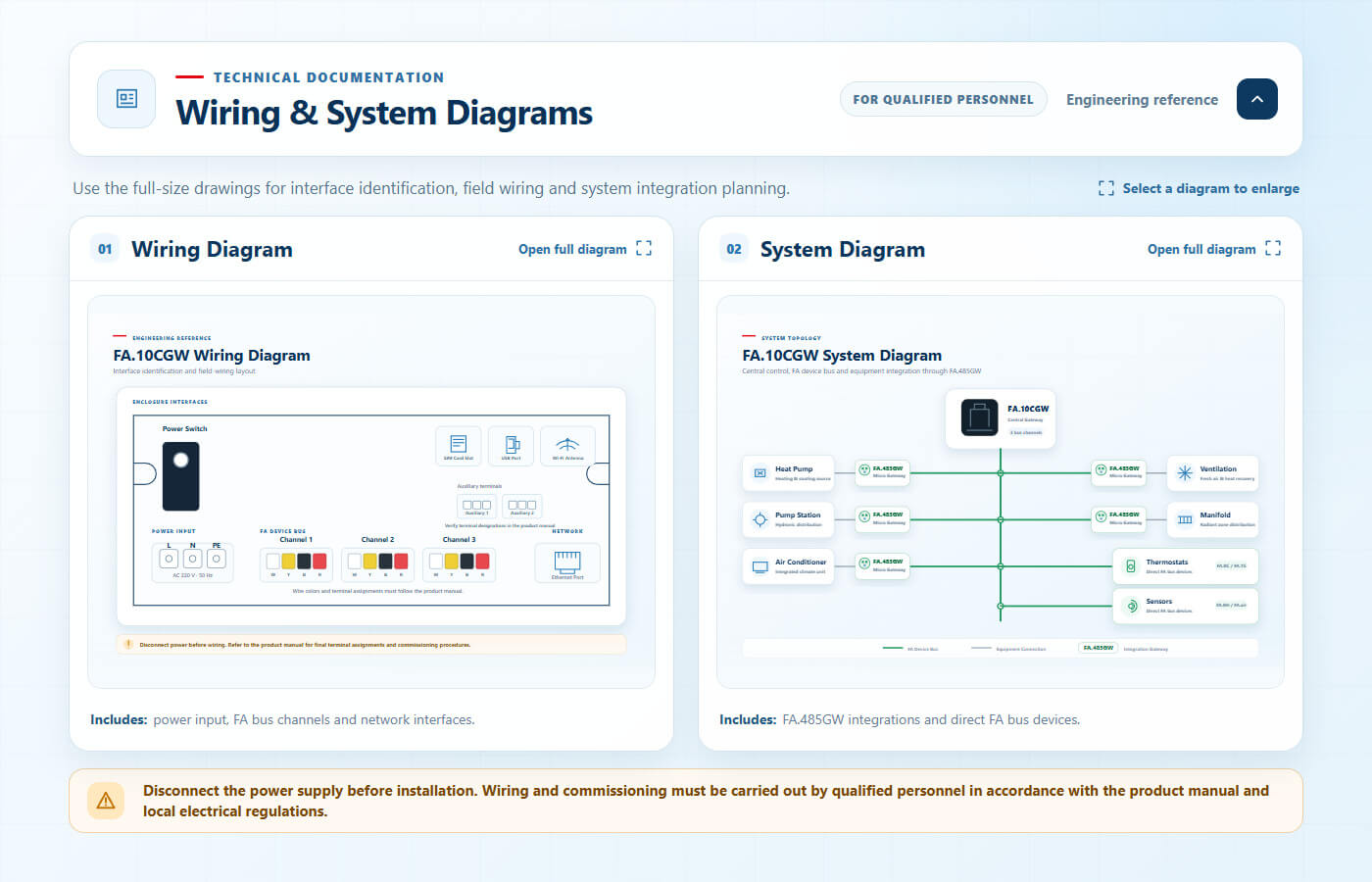Click the Auxiliary 2 terminal block
The image size is (1372, 882).
pyautogui.click(x=522, y=506)
